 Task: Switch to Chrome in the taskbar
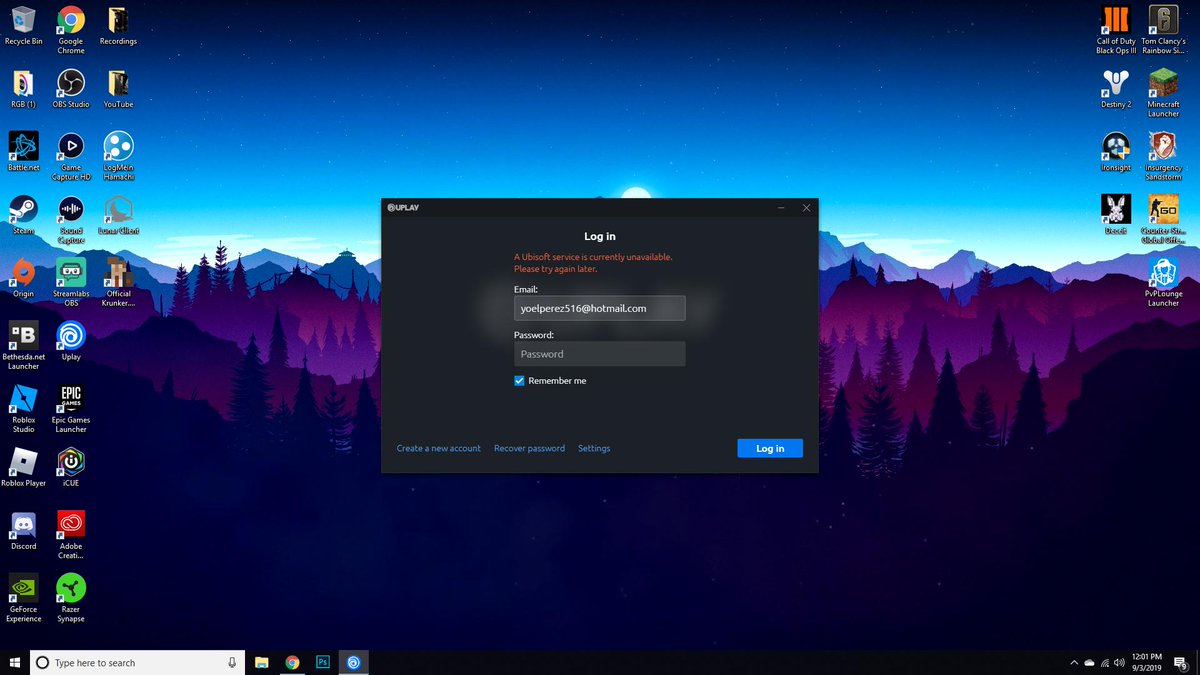click(x=292, y=662)
